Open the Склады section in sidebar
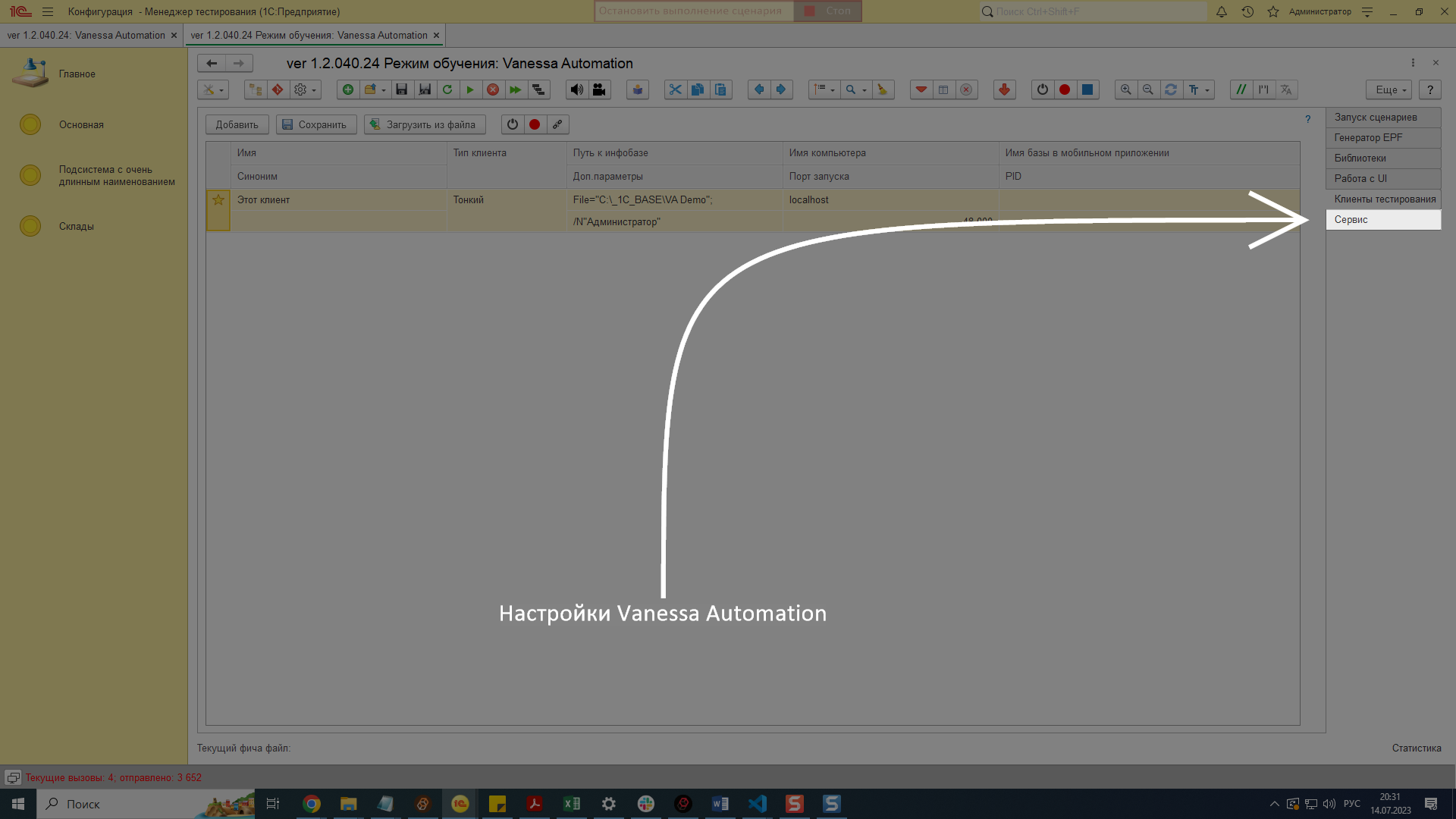The image size is (1456, 819). [x=77, y=227]
